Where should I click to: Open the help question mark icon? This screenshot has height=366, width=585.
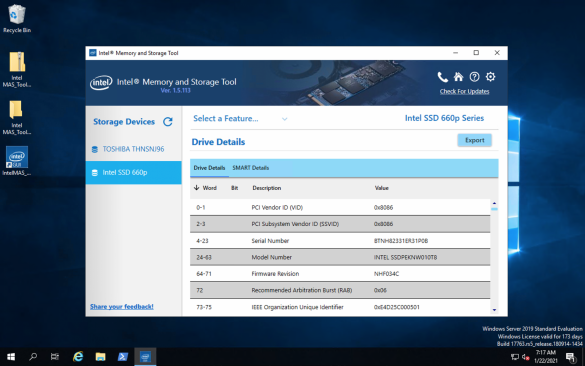[474, 77]
